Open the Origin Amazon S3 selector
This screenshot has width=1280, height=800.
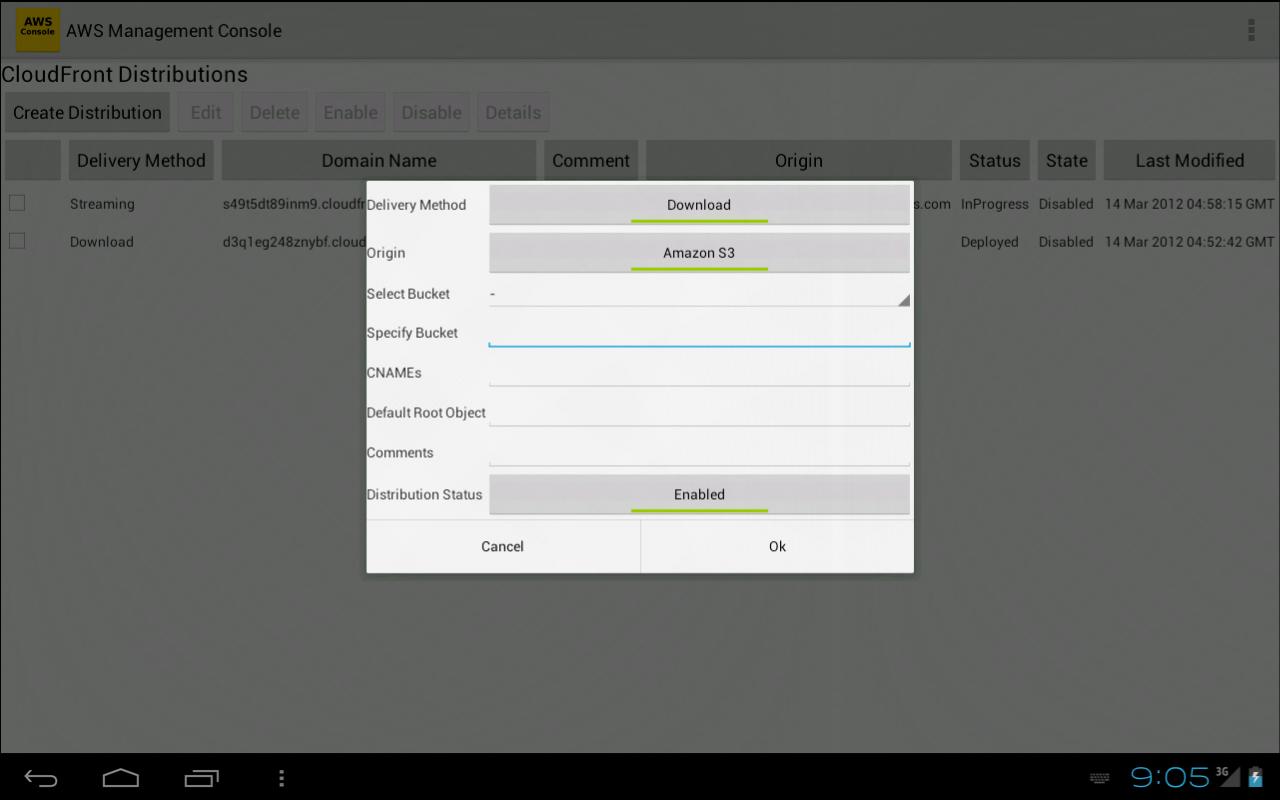point(699,252)
